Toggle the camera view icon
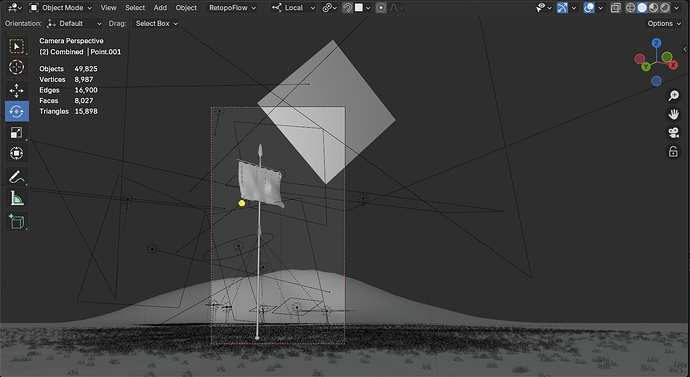The height and width of the screenshot is (377, 690). (673, 132)
